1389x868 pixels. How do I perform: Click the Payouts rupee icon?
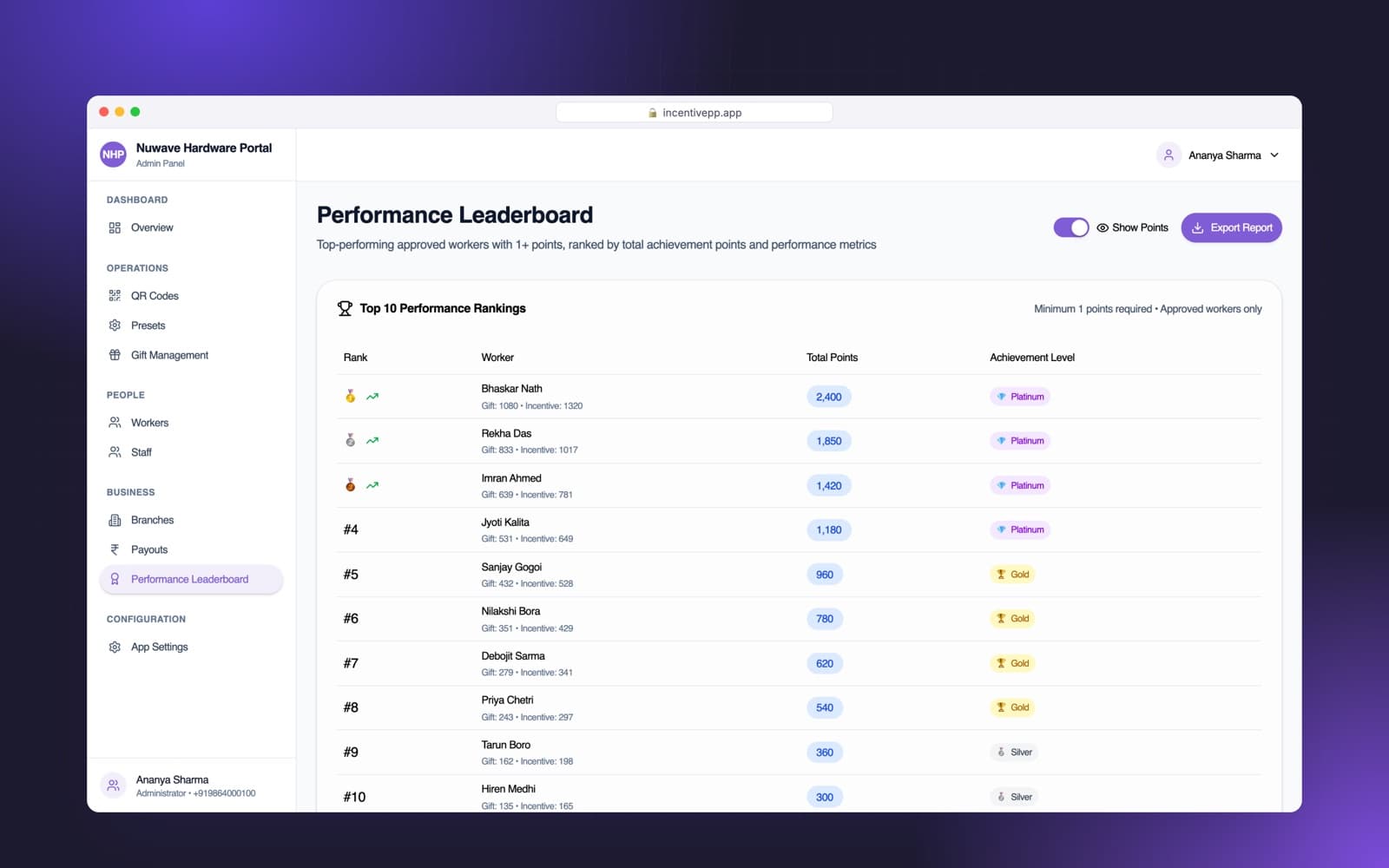click(115, 549)
